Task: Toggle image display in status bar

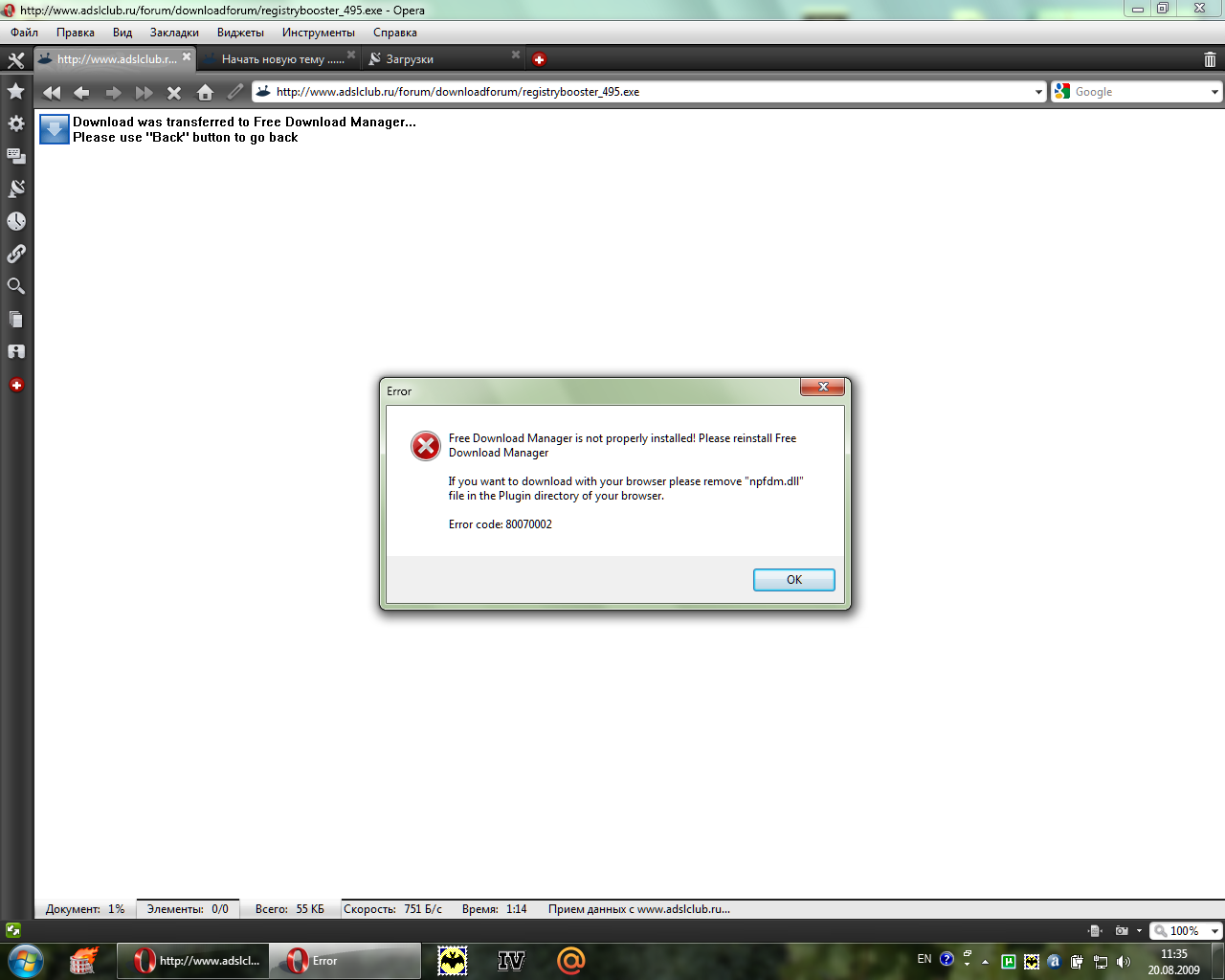Action: (1122, 931)
